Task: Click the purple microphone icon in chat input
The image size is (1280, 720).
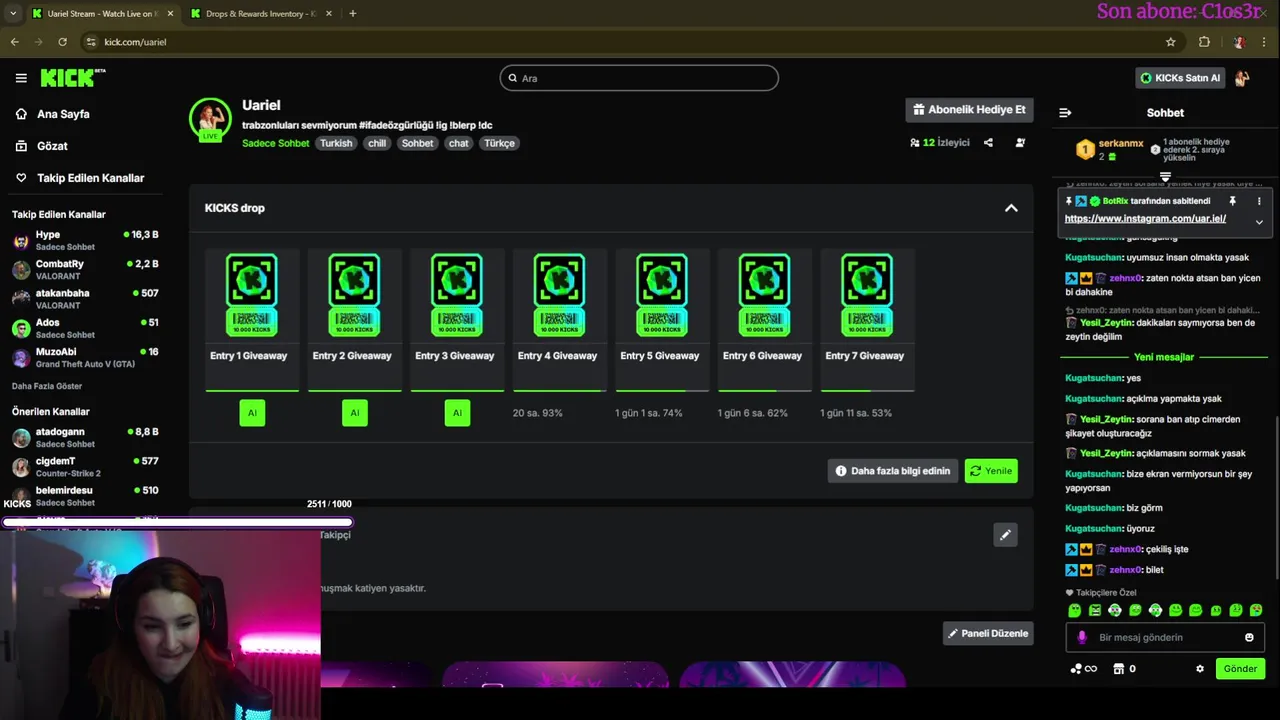Action: (1081, 637)
